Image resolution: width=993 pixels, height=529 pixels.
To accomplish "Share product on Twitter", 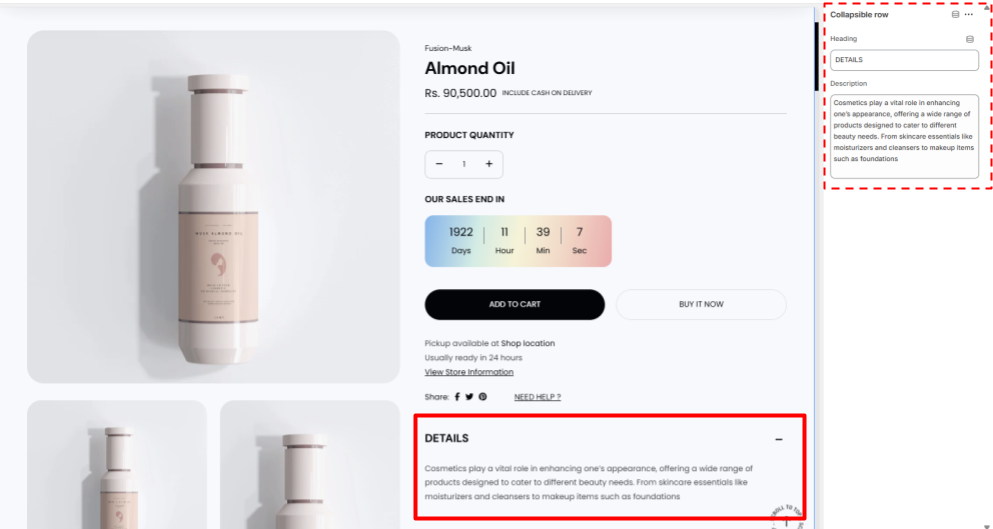I will tap(470, 397).
